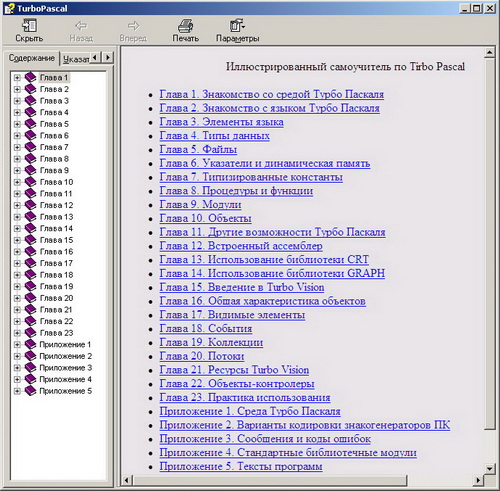Click the book icon of Глава 9

click(x=30, y=170)
